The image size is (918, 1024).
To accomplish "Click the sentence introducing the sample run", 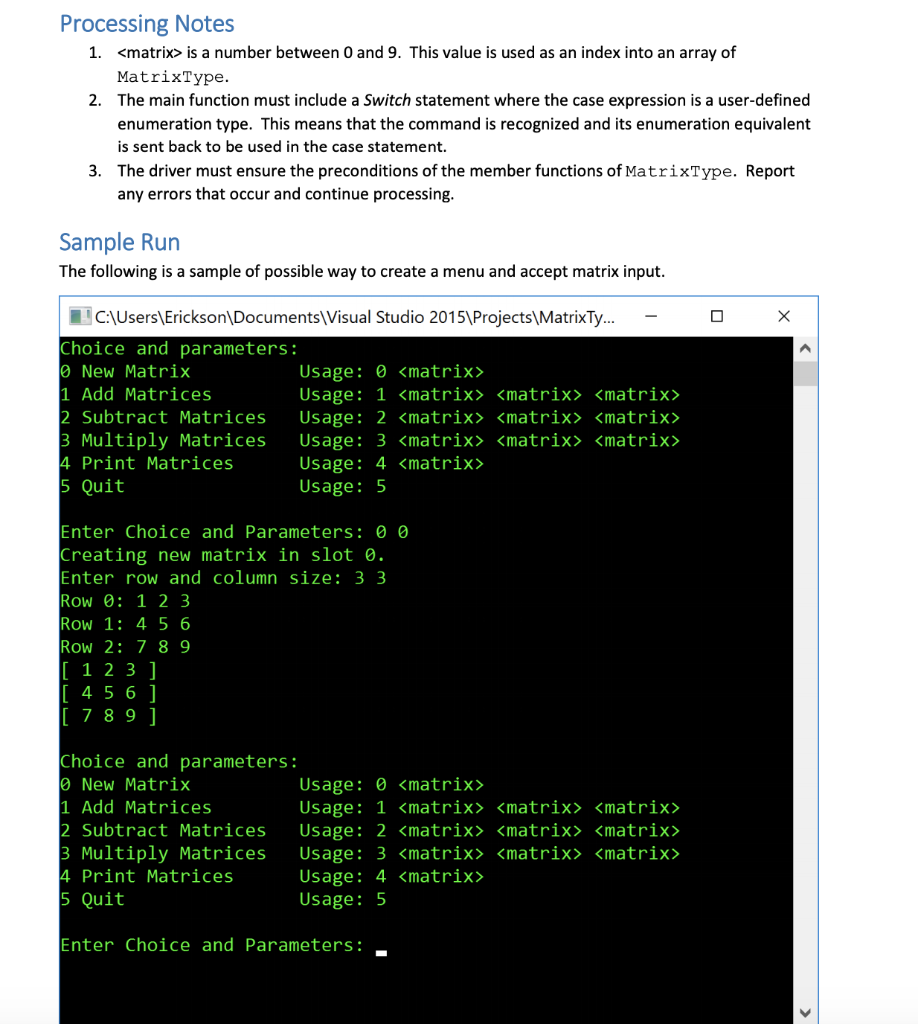I will [x=362, y=272].
